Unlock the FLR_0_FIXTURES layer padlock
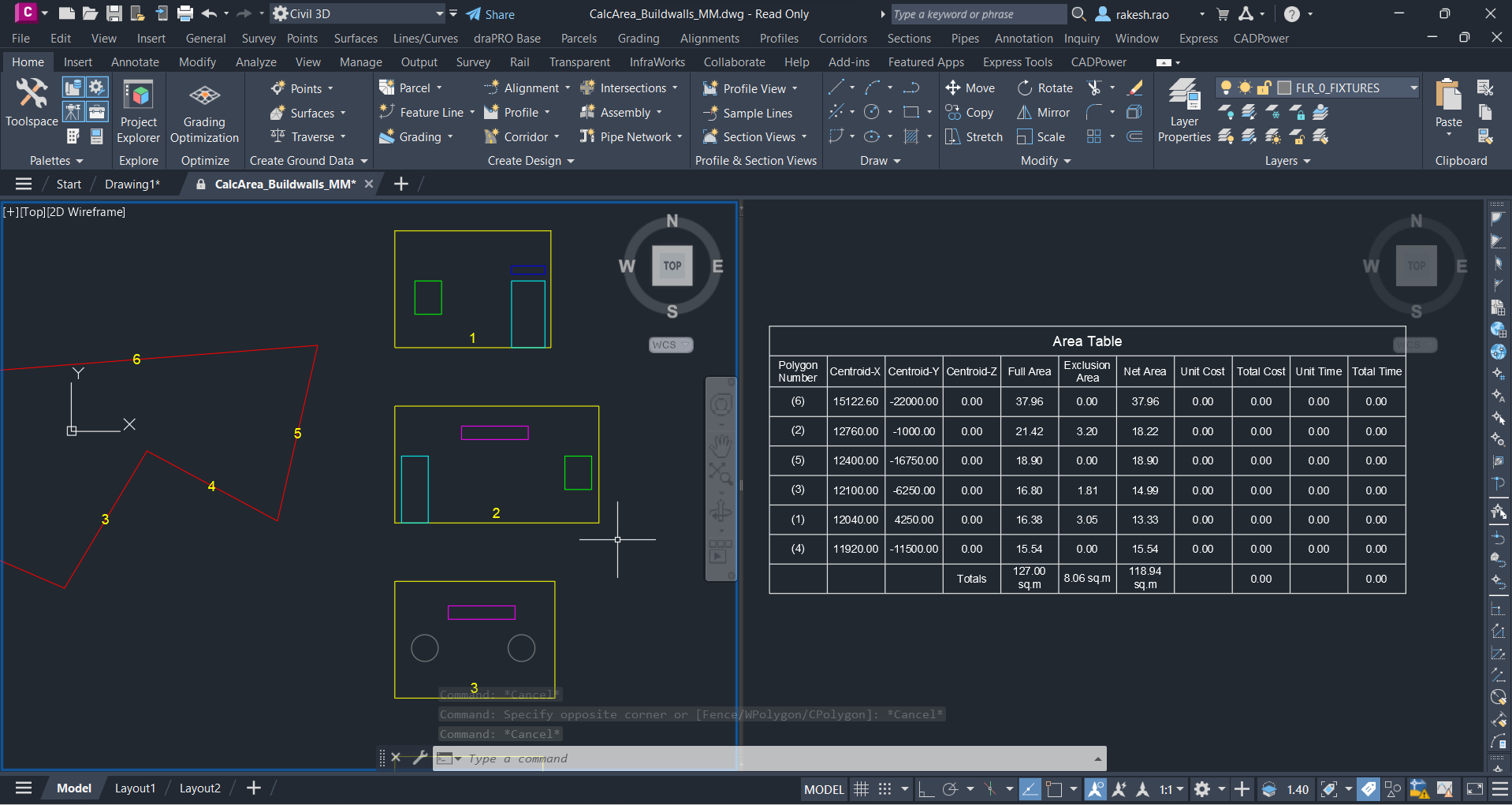 coord(1263,87)
